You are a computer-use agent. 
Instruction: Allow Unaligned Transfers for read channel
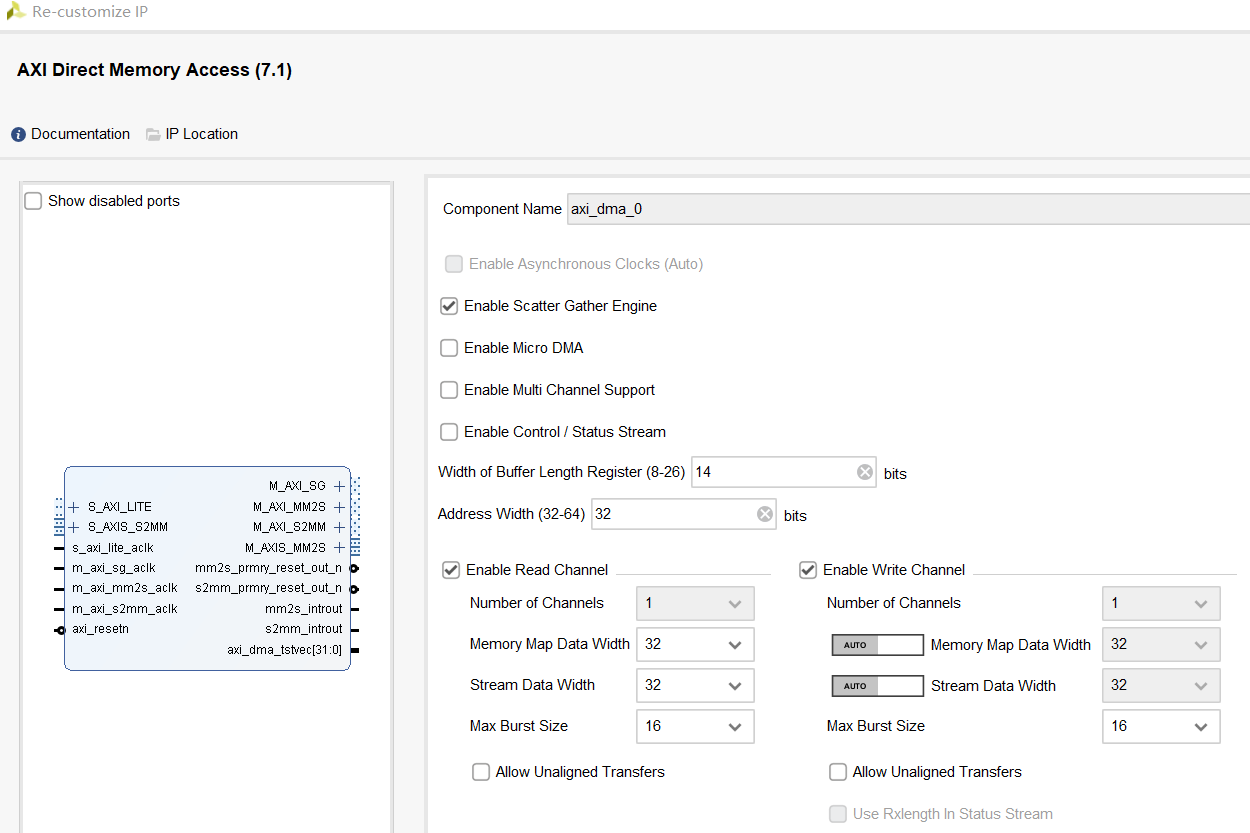481,771
